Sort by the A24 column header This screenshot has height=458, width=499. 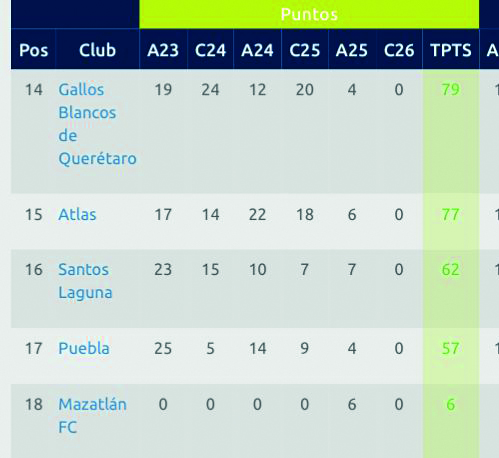click(257, 50)
